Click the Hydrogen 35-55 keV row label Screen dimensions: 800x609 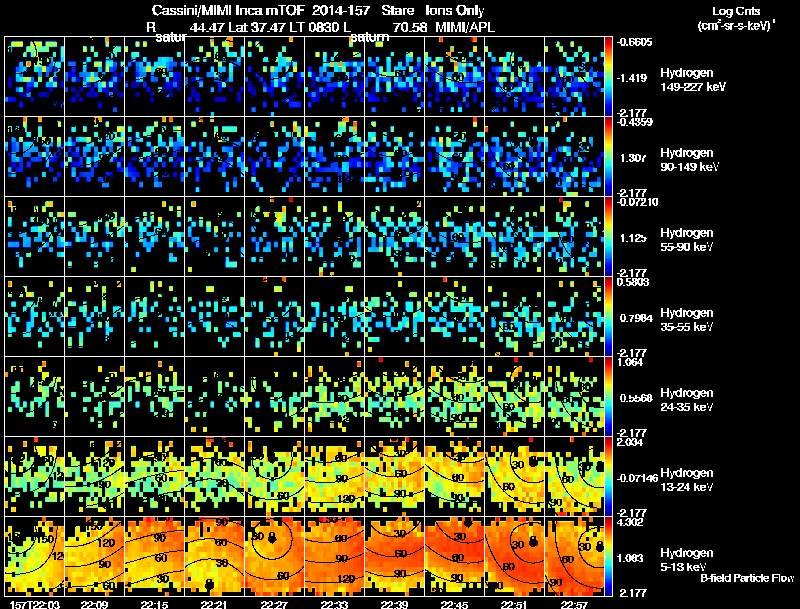pos(687,320)
